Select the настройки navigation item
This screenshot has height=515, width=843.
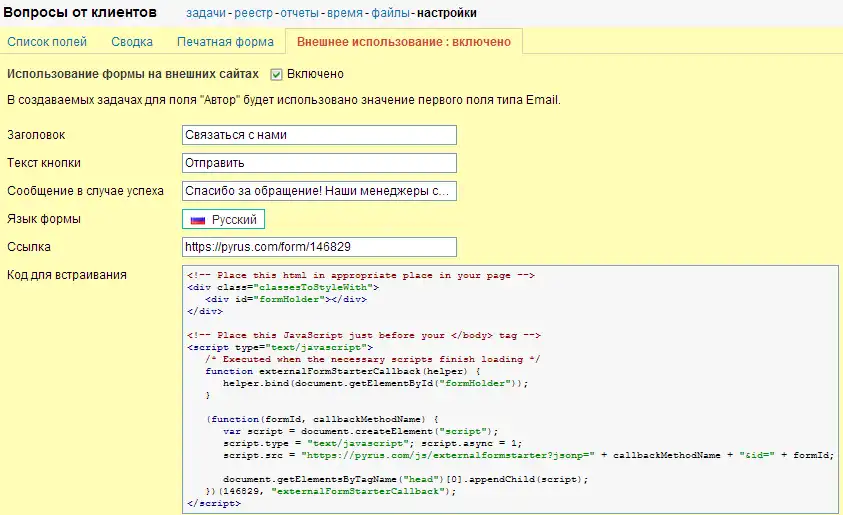(447, 13)
